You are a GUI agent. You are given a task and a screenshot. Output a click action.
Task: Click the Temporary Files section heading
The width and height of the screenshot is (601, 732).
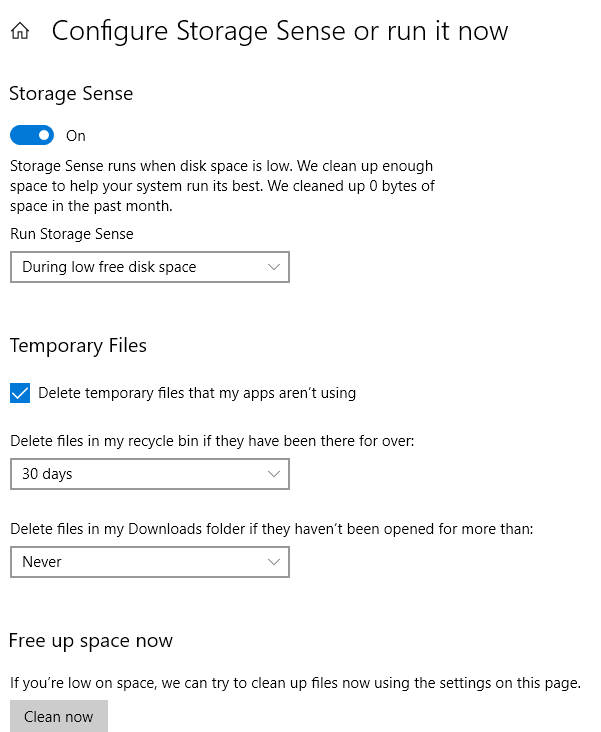click(x=78, y=346)
